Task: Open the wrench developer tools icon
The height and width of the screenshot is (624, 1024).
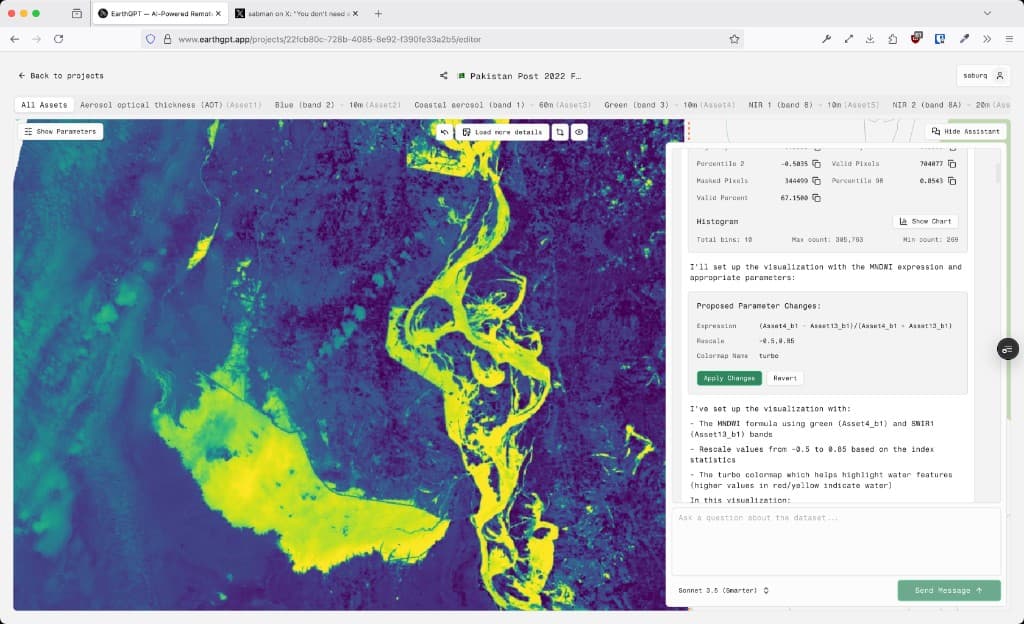Action: click(x=826, y=39)
